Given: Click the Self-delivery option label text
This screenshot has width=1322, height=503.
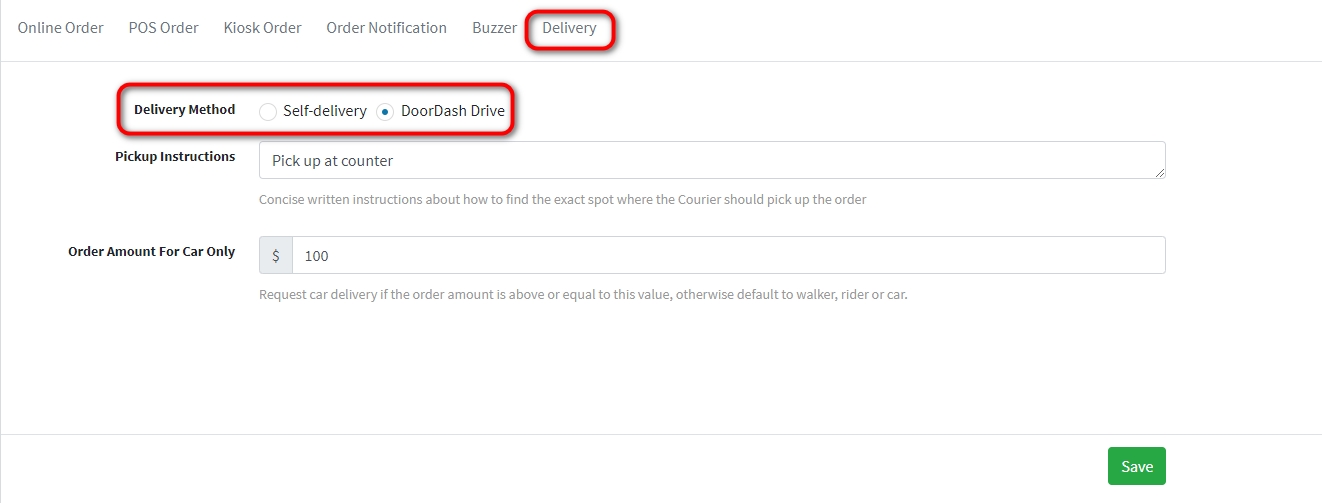Looking at the screenshot, I should pos(325,111).
